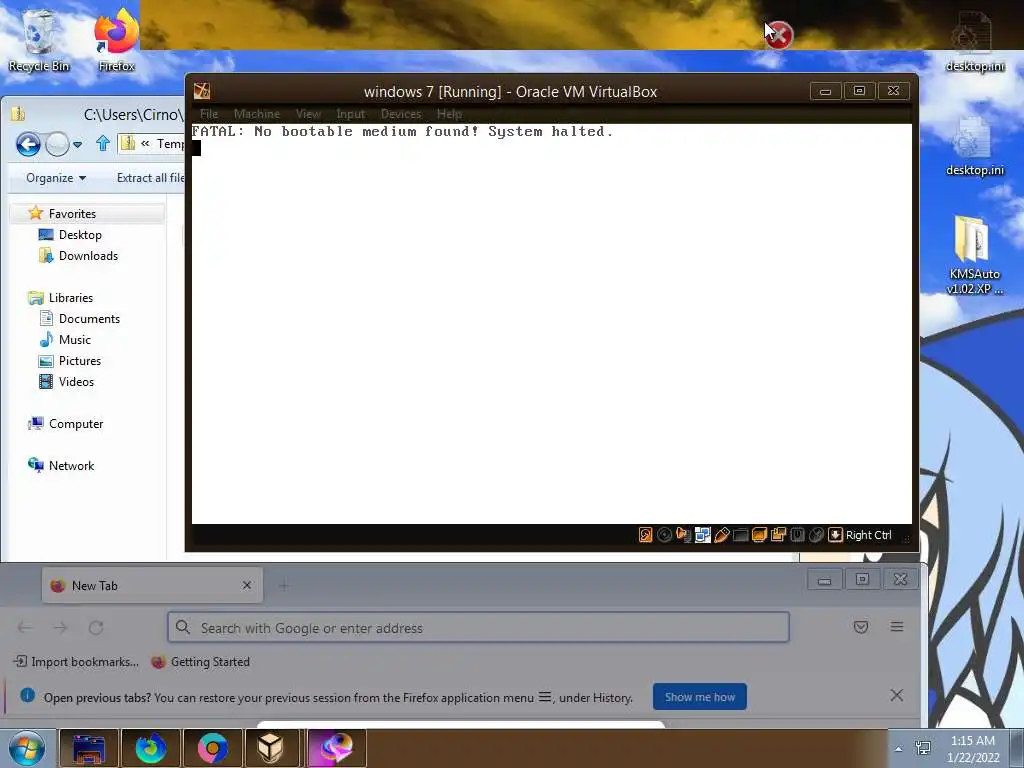Screen dimensions: 1024x768
Task: Open the File menu in VirtualBox
Action: pos(209,114)
